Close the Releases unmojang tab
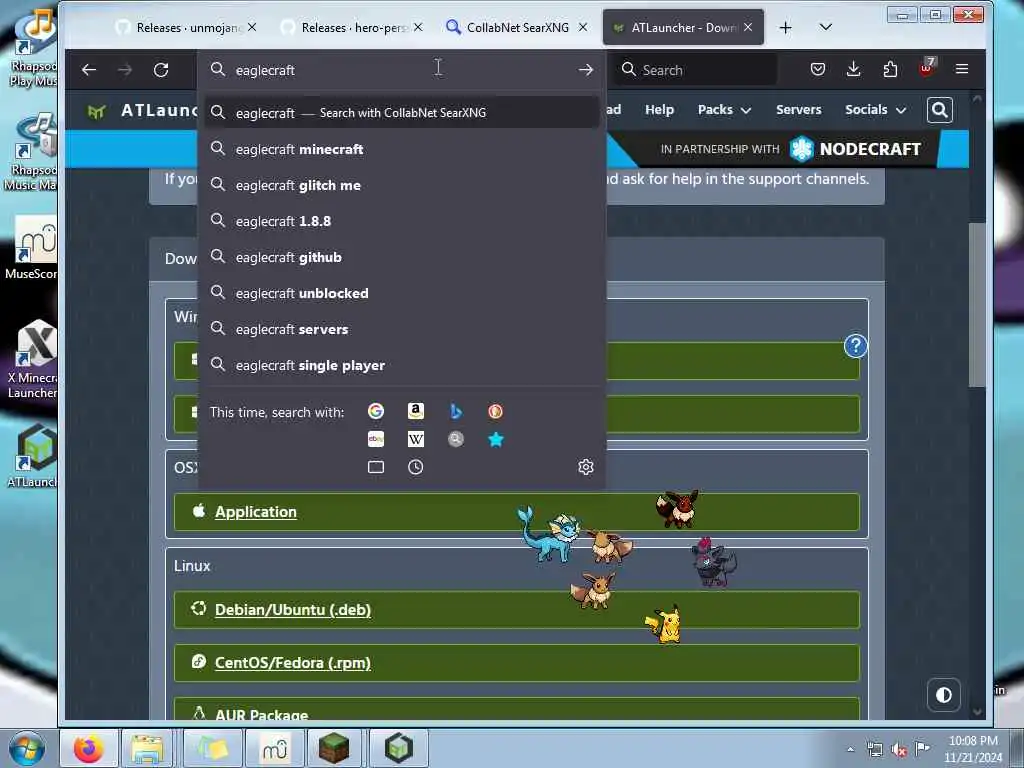1024x768 pixels. pyautogui.click(x=252, y=27)
